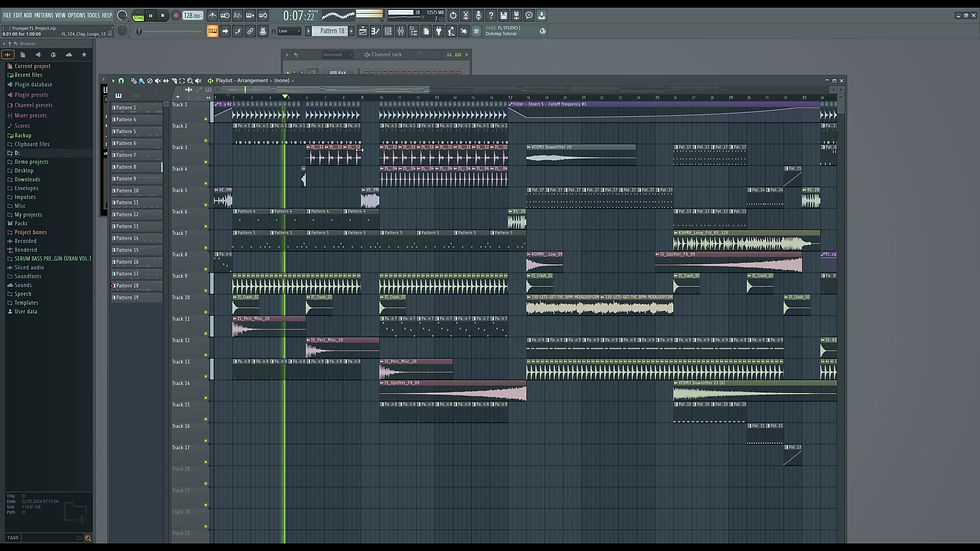
Task: Open the HELP menu
Action: pyautogui.click(x=107, y=15)
